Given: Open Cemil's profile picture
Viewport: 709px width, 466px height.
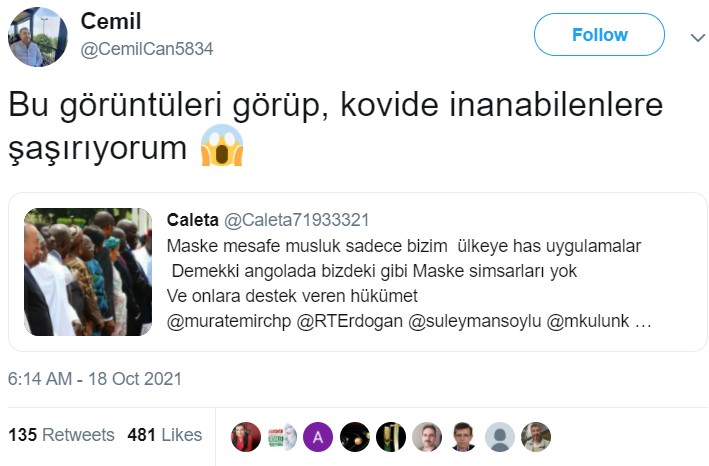Looking at the screenshot, I should 38,37.
